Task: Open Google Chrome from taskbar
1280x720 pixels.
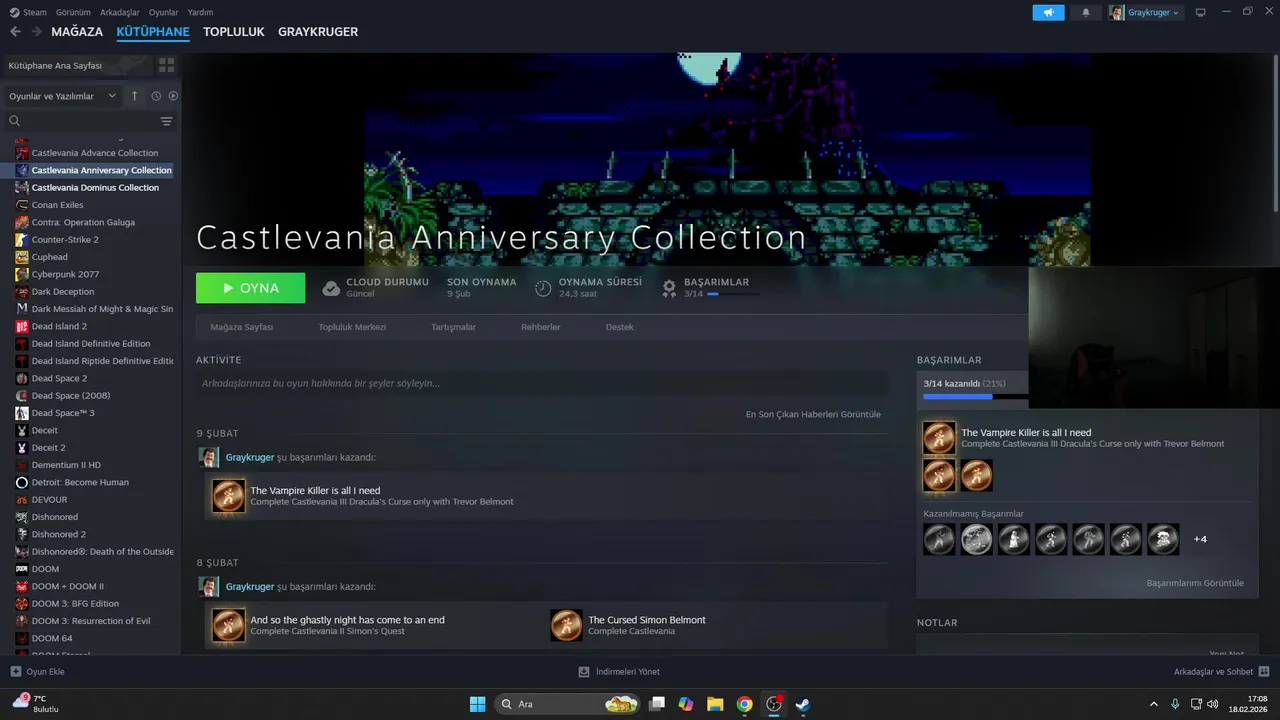Action: pos(744,704)
